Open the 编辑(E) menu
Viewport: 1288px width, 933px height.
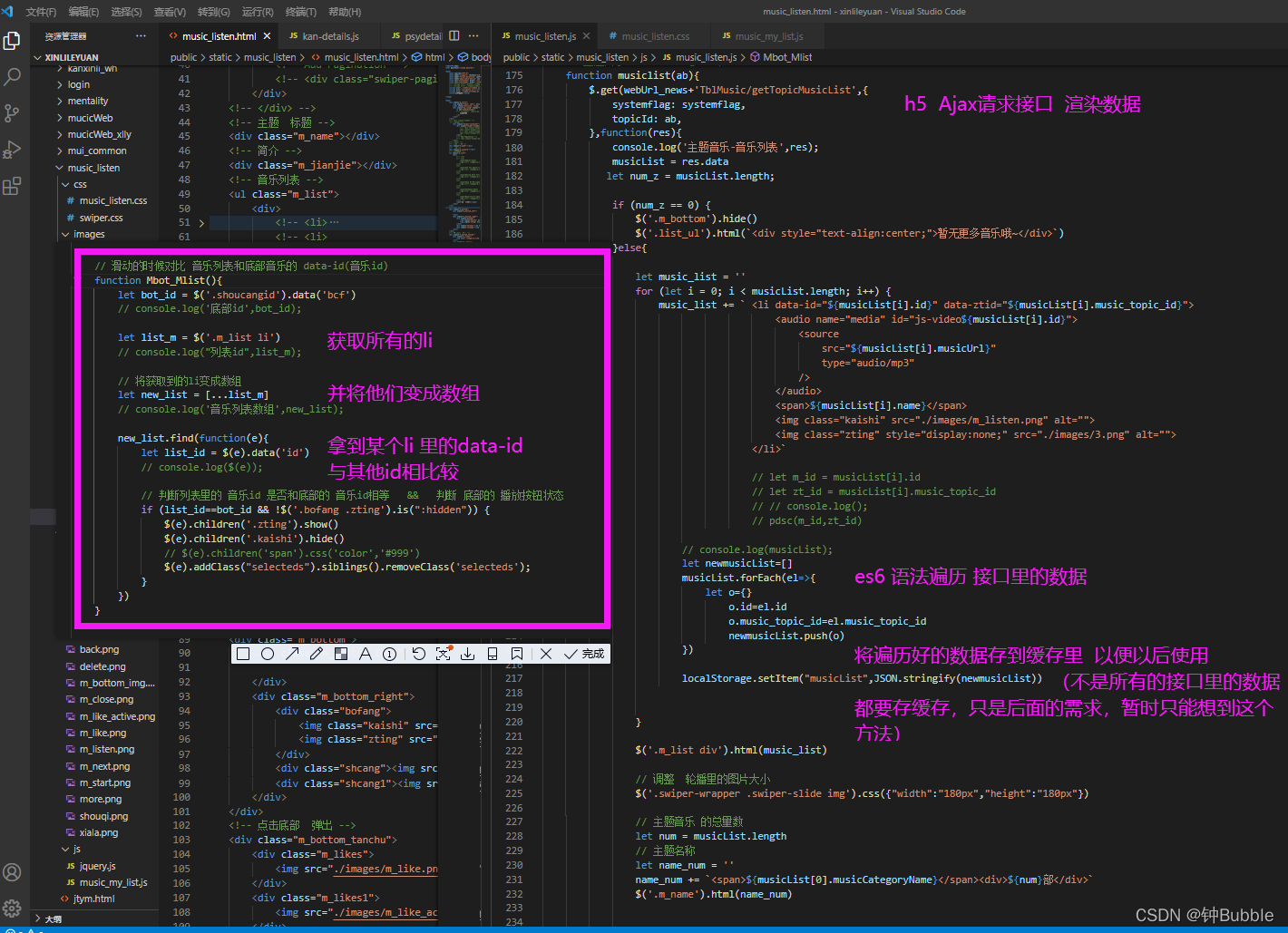[83, 12]
